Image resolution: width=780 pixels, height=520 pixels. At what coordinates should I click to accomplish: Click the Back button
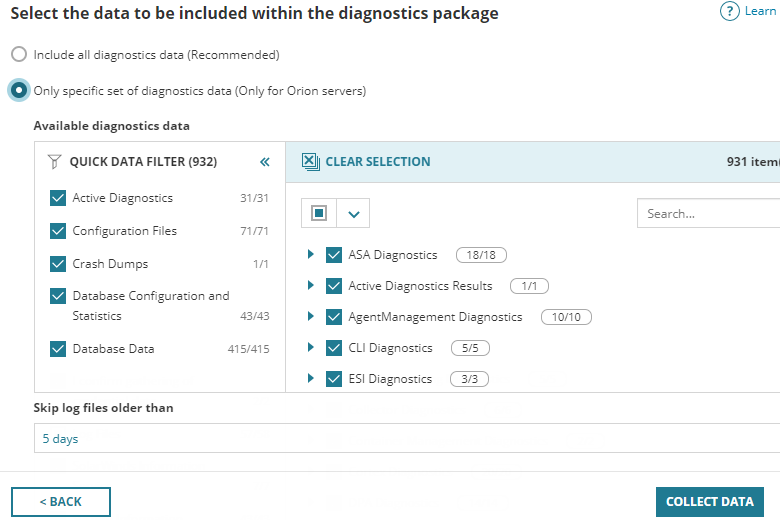pyautogui.click(x=61, y=502)
